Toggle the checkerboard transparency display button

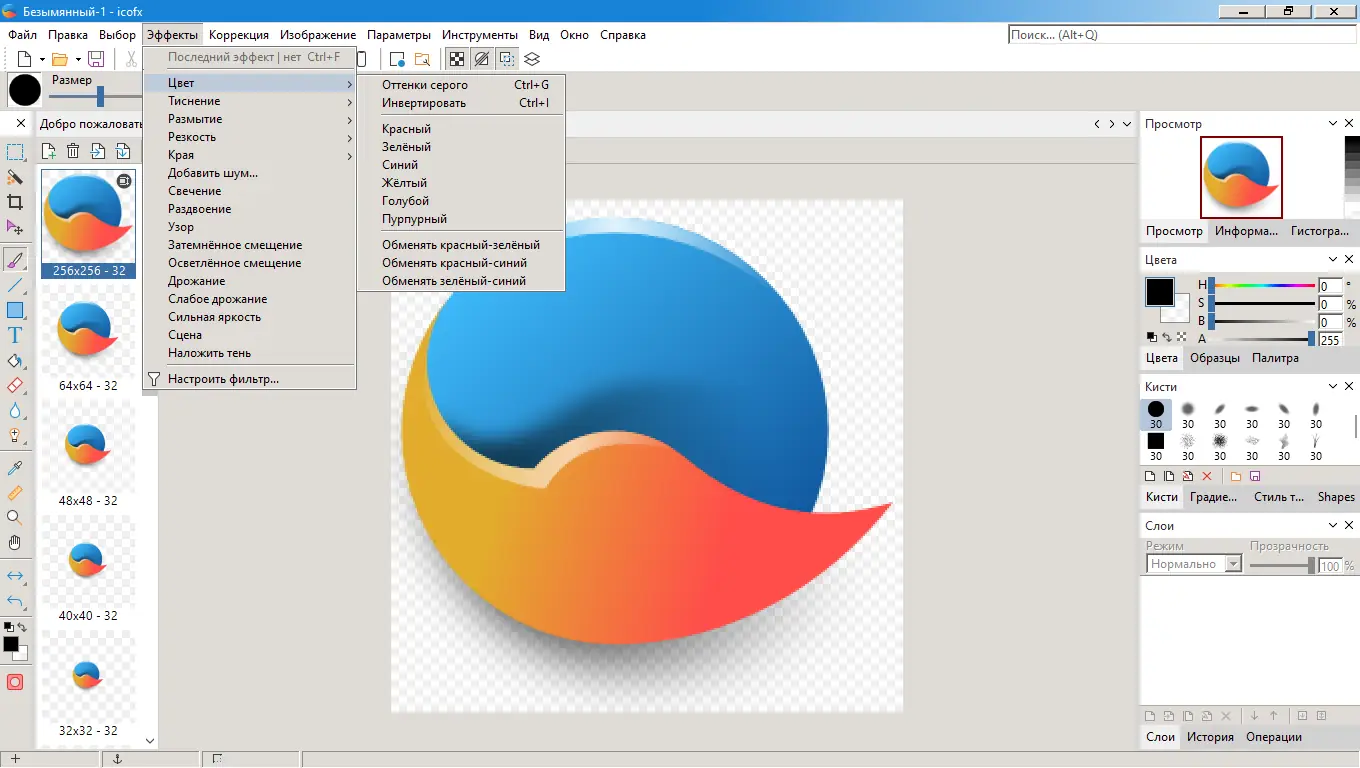[x=456, y=59]
